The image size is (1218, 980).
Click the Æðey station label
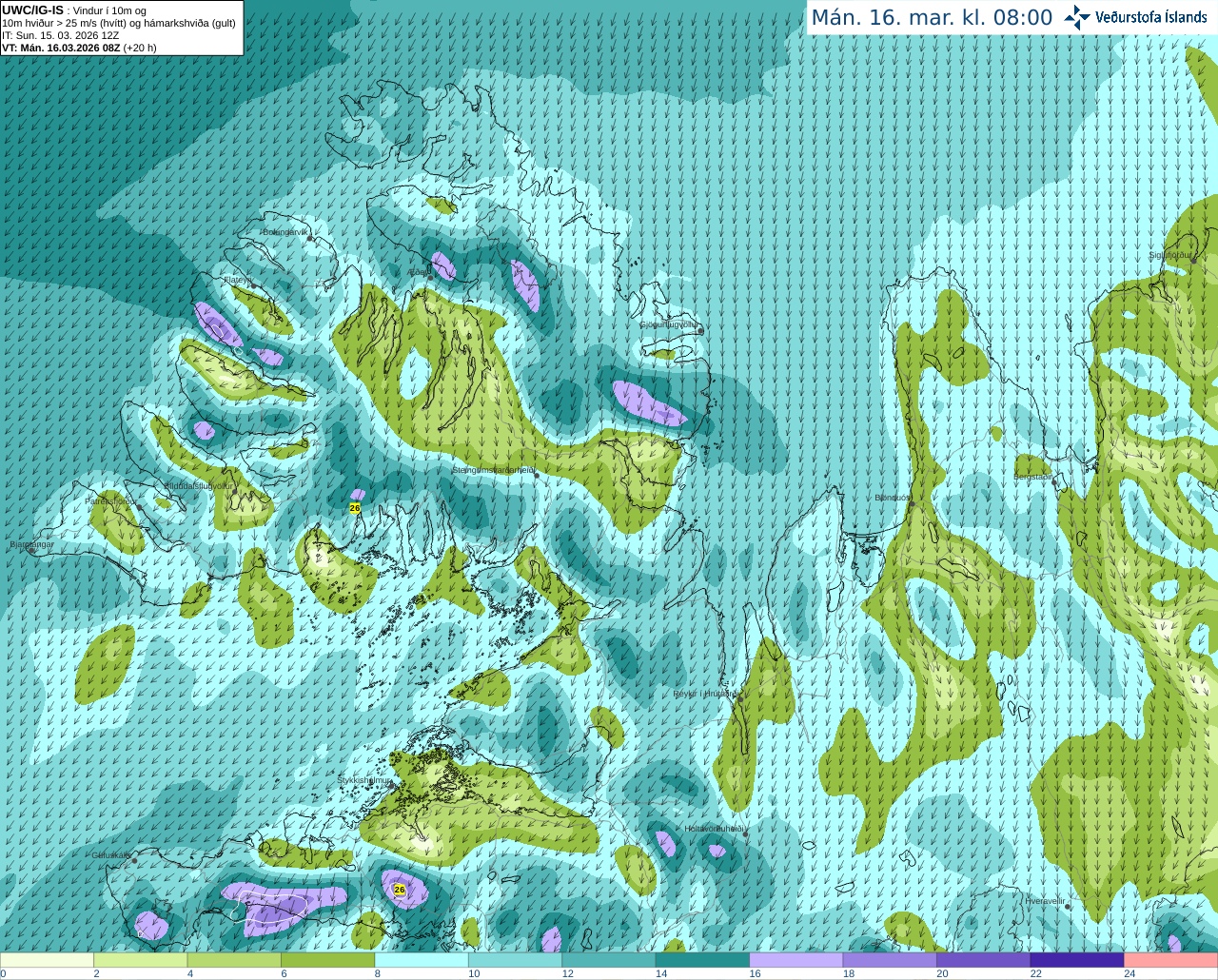419,271
